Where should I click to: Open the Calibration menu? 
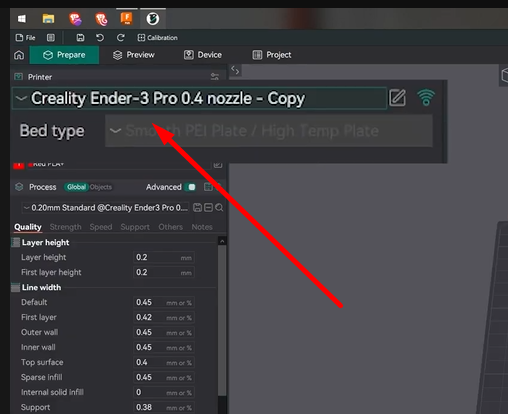pyautogui.click(x=157, y=38)
